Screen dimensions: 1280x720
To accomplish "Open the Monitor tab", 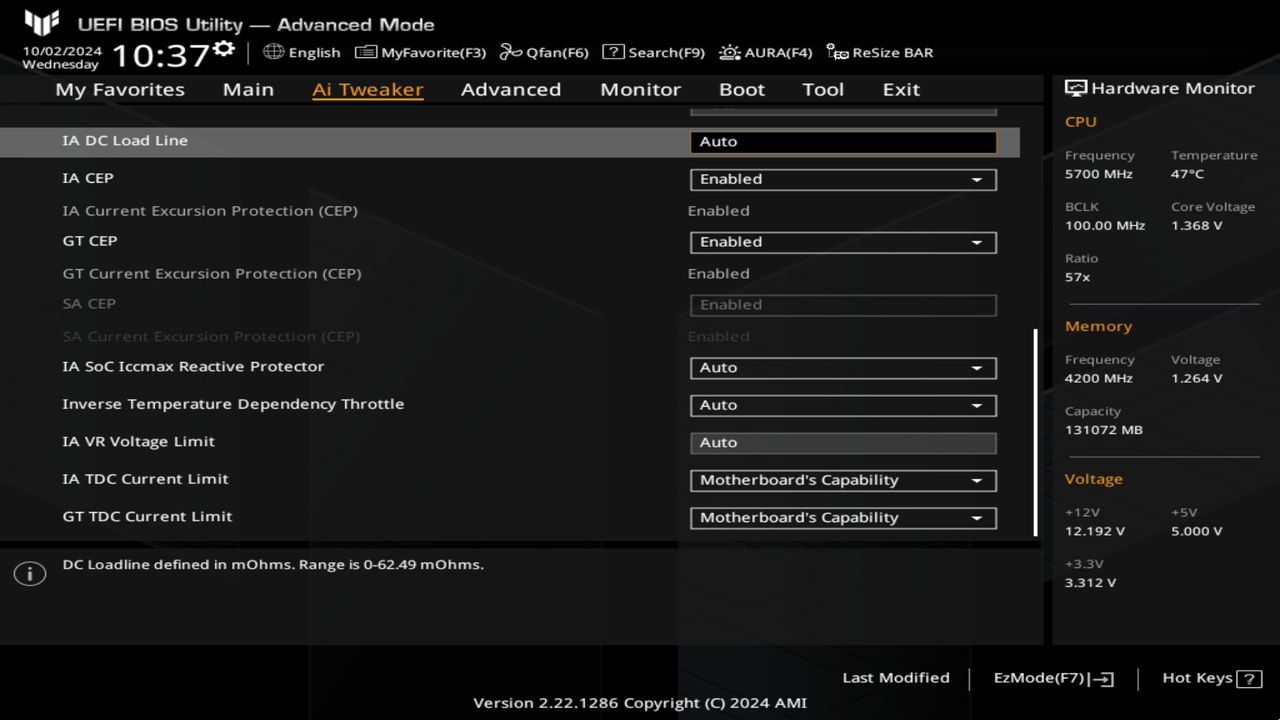I will tap(640, 90).
